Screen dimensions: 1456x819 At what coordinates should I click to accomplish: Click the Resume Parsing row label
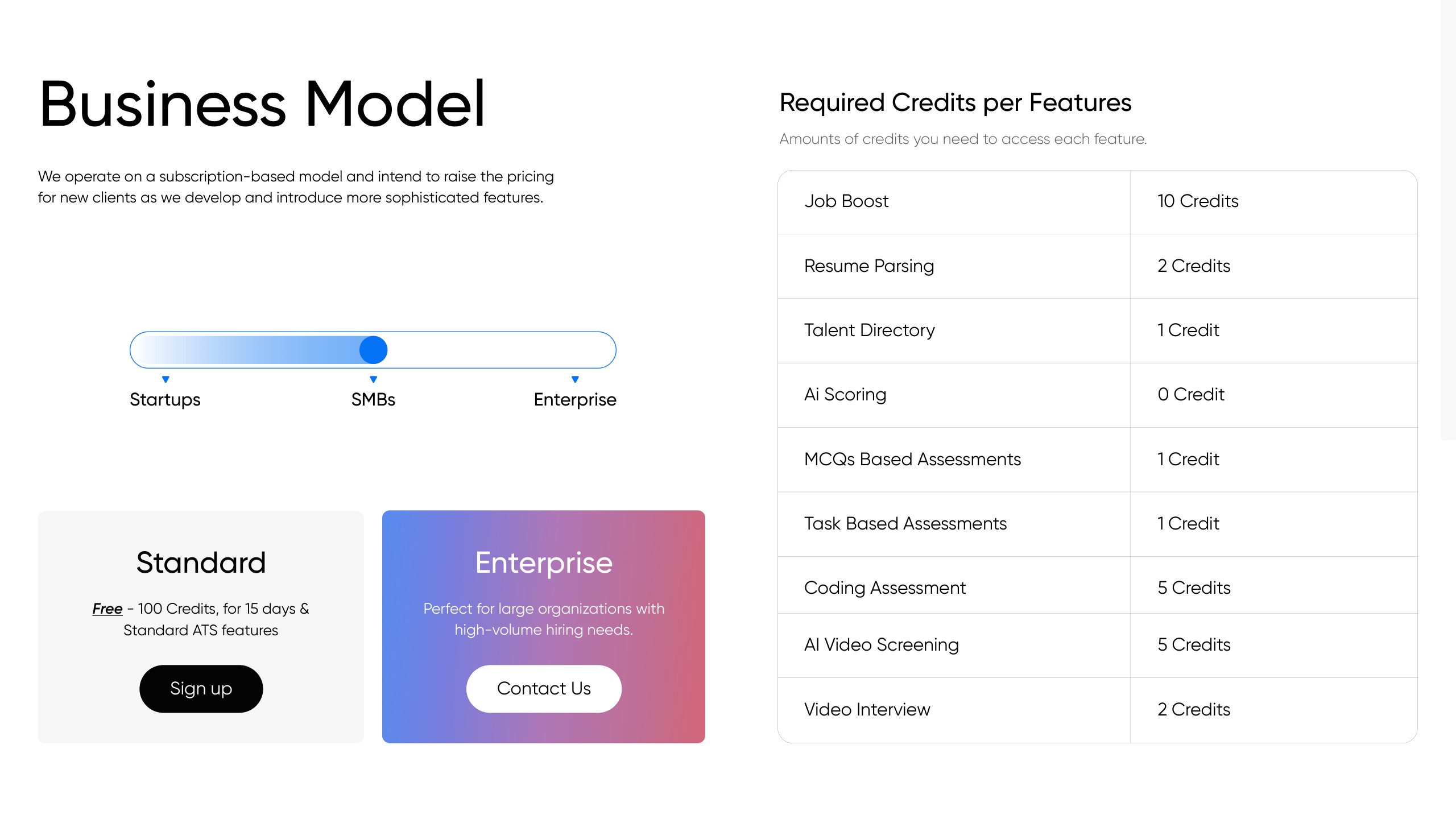click(x=869, y=266)
